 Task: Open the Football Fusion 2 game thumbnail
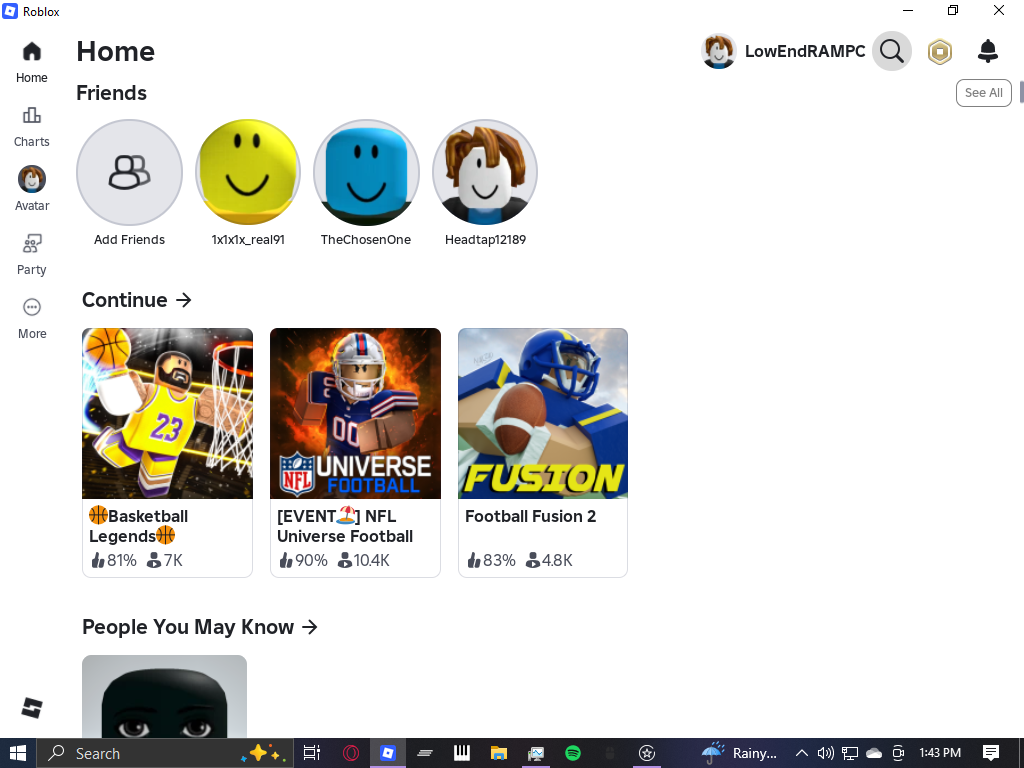click(543, 413)
